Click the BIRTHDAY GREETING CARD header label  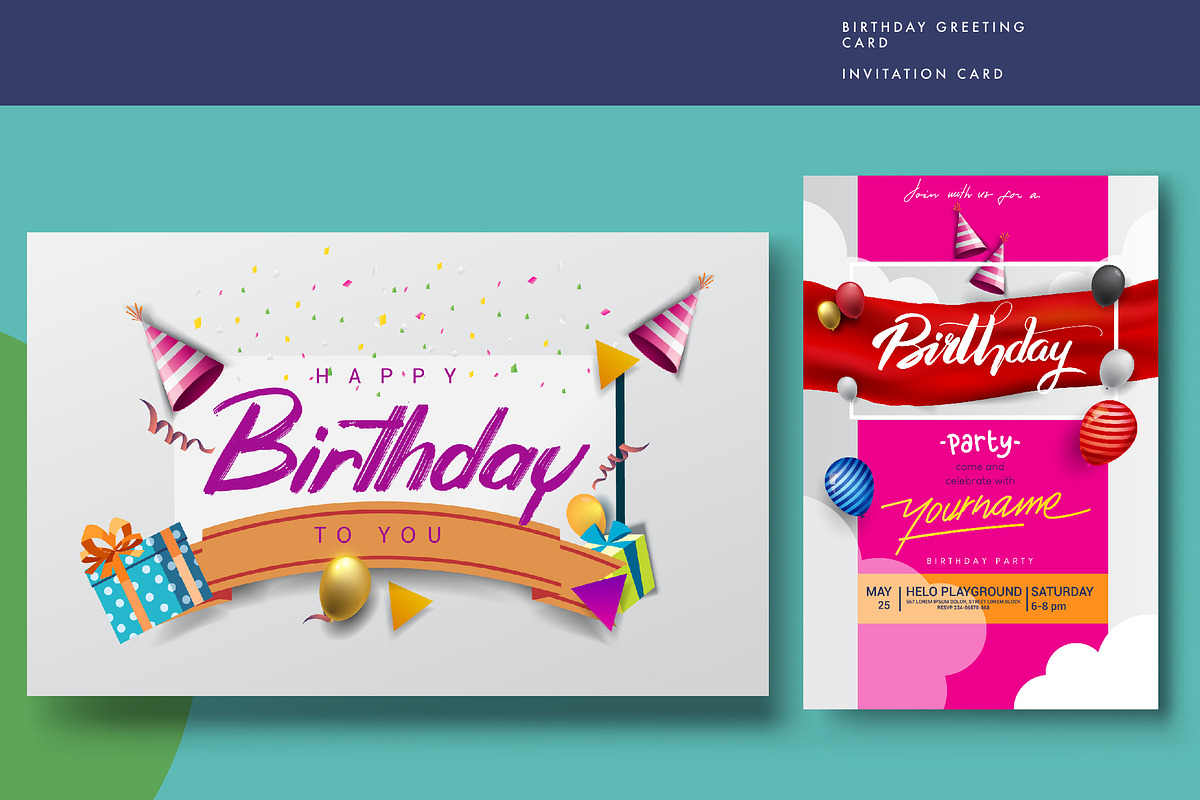934,34
